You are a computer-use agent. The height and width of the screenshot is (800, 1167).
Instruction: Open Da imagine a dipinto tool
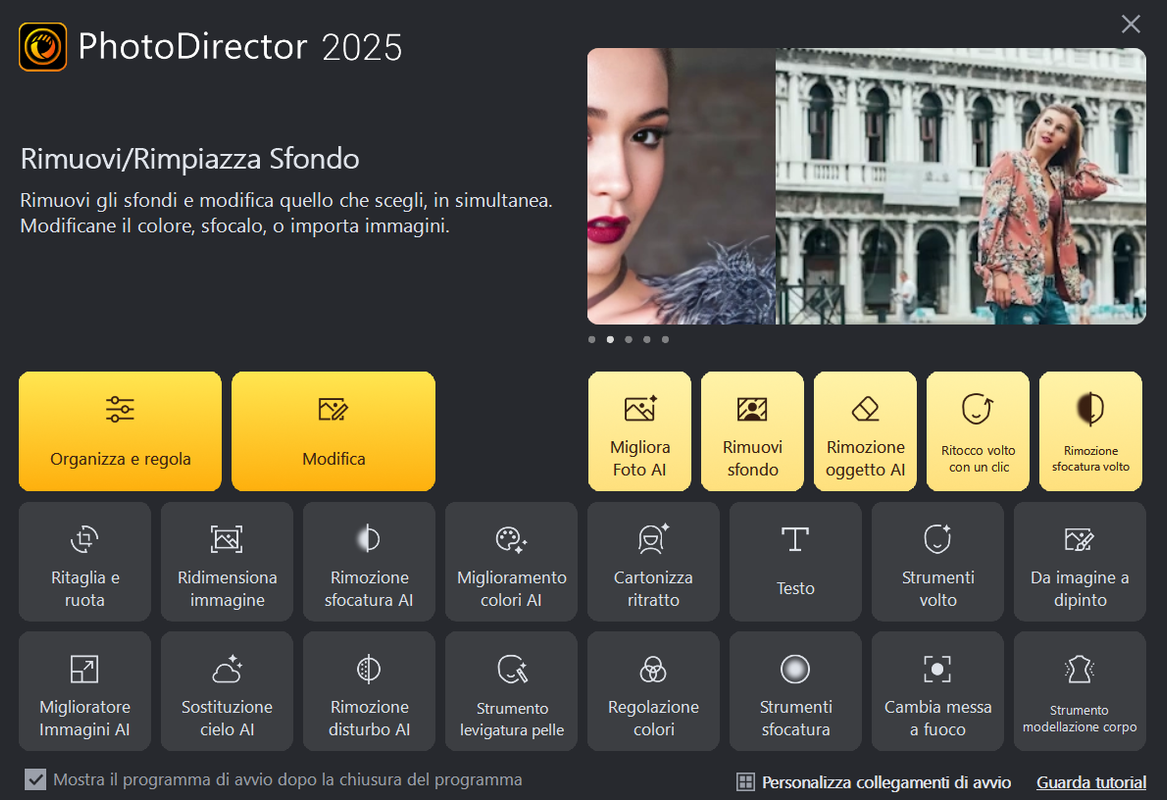click(x=1080, y=561)
